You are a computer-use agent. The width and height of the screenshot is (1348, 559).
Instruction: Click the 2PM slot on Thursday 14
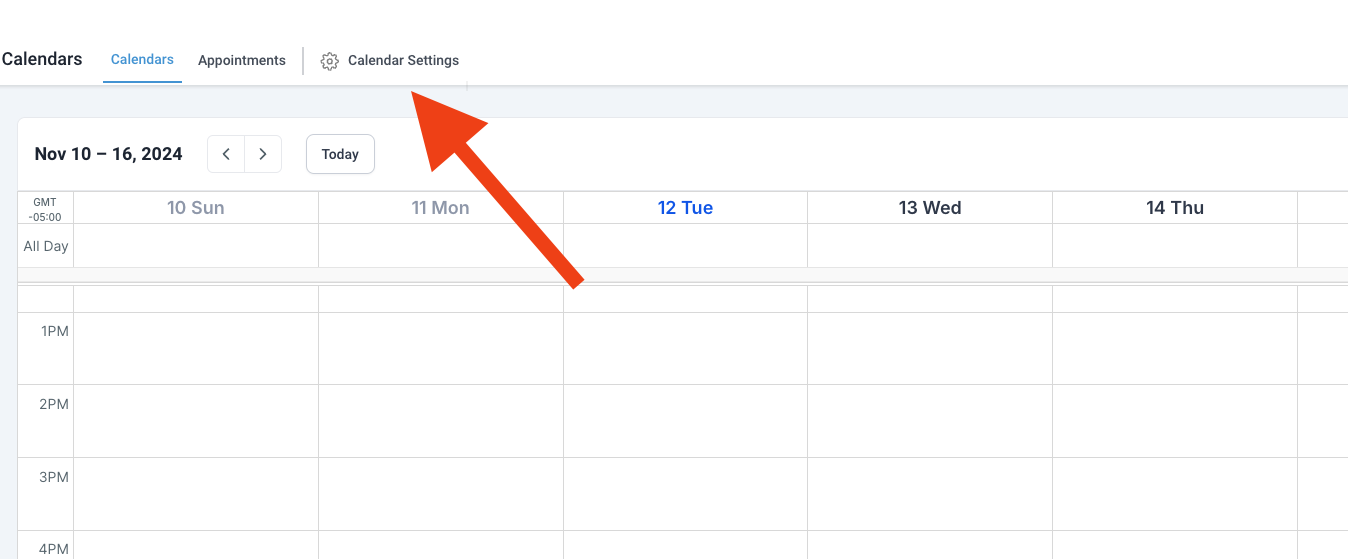(x=1175, y=421)
